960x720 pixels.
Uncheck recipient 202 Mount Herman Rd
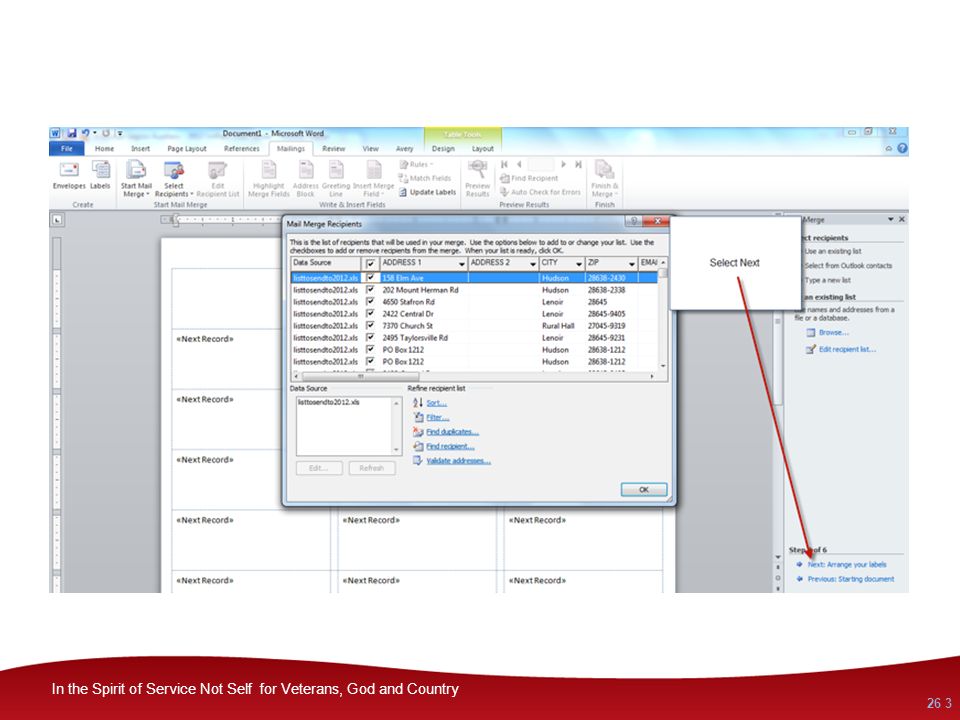coord(370,290)
